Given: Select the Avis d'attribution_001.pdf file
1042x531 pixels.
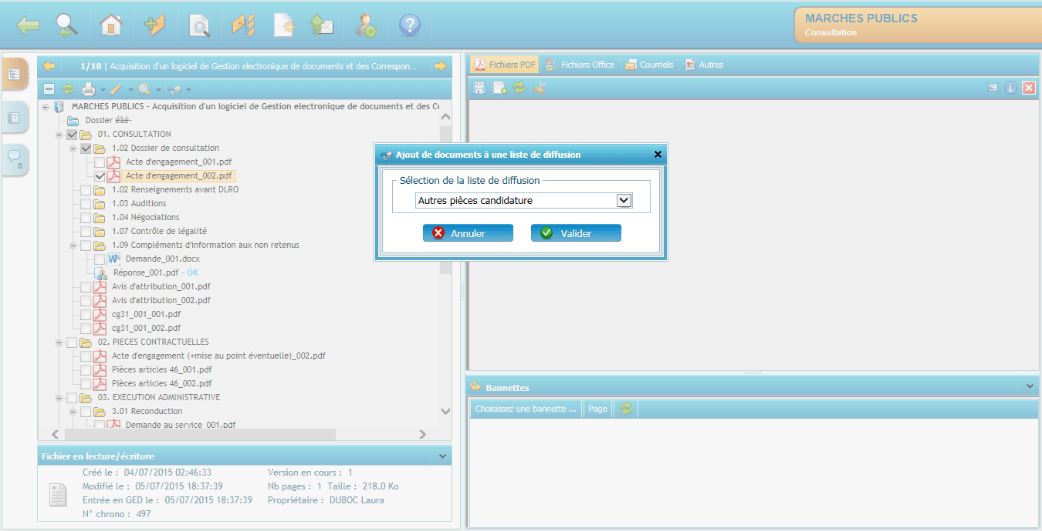Looking at the screenshot, I should [x=160, y=286].
